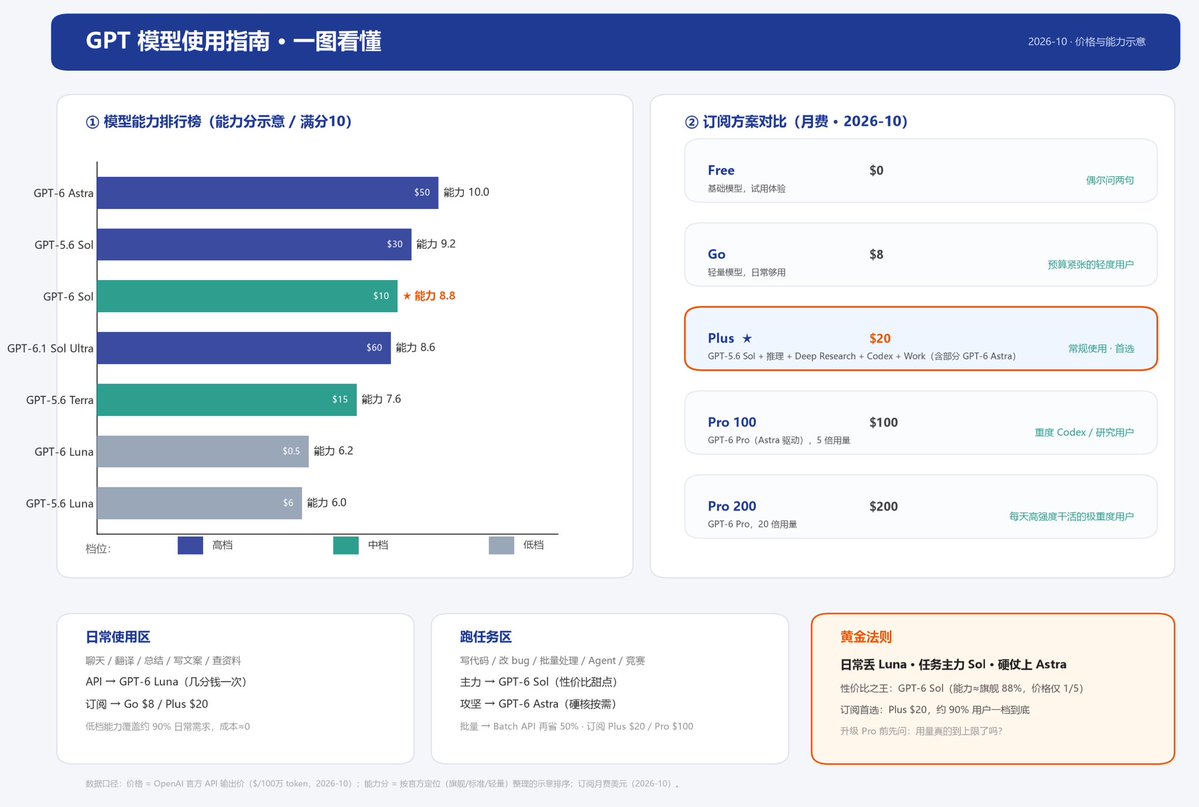1199x807 pixels.
Task: Select the 低档 gray legend swatch
Action: click(502, 545)
